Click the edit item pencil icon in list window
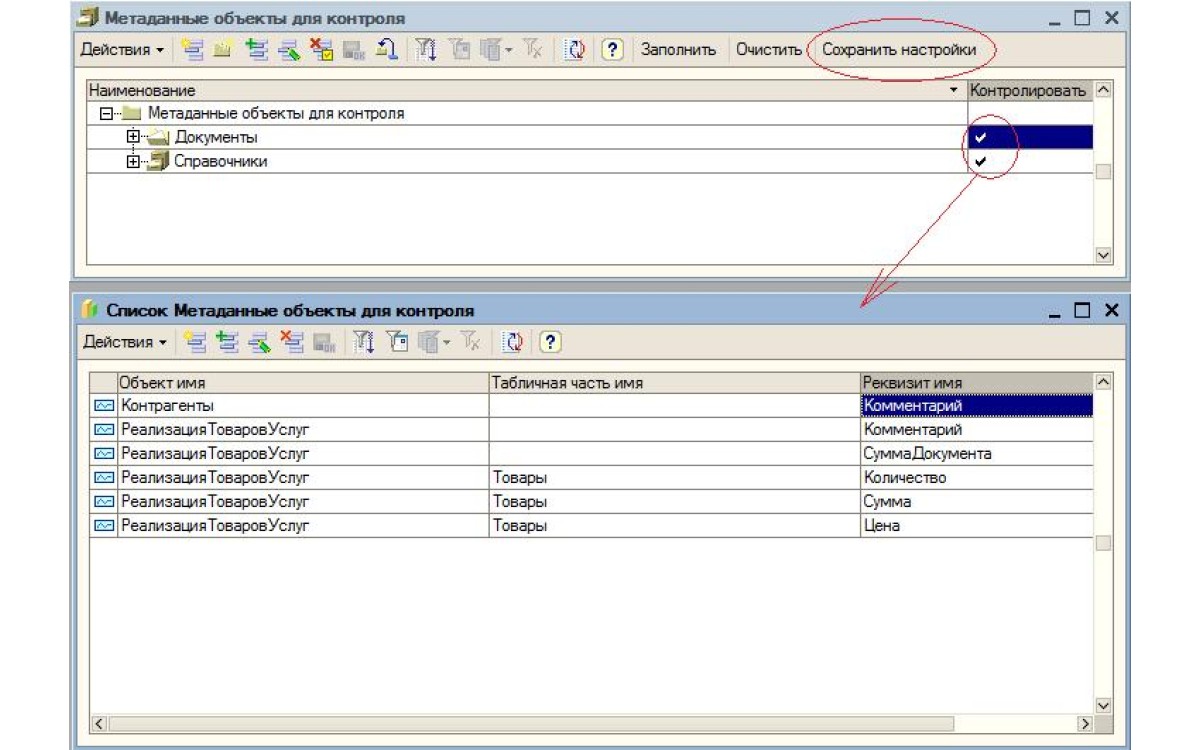The height and width of the screenshot is (750, 1200). (260, 342)
